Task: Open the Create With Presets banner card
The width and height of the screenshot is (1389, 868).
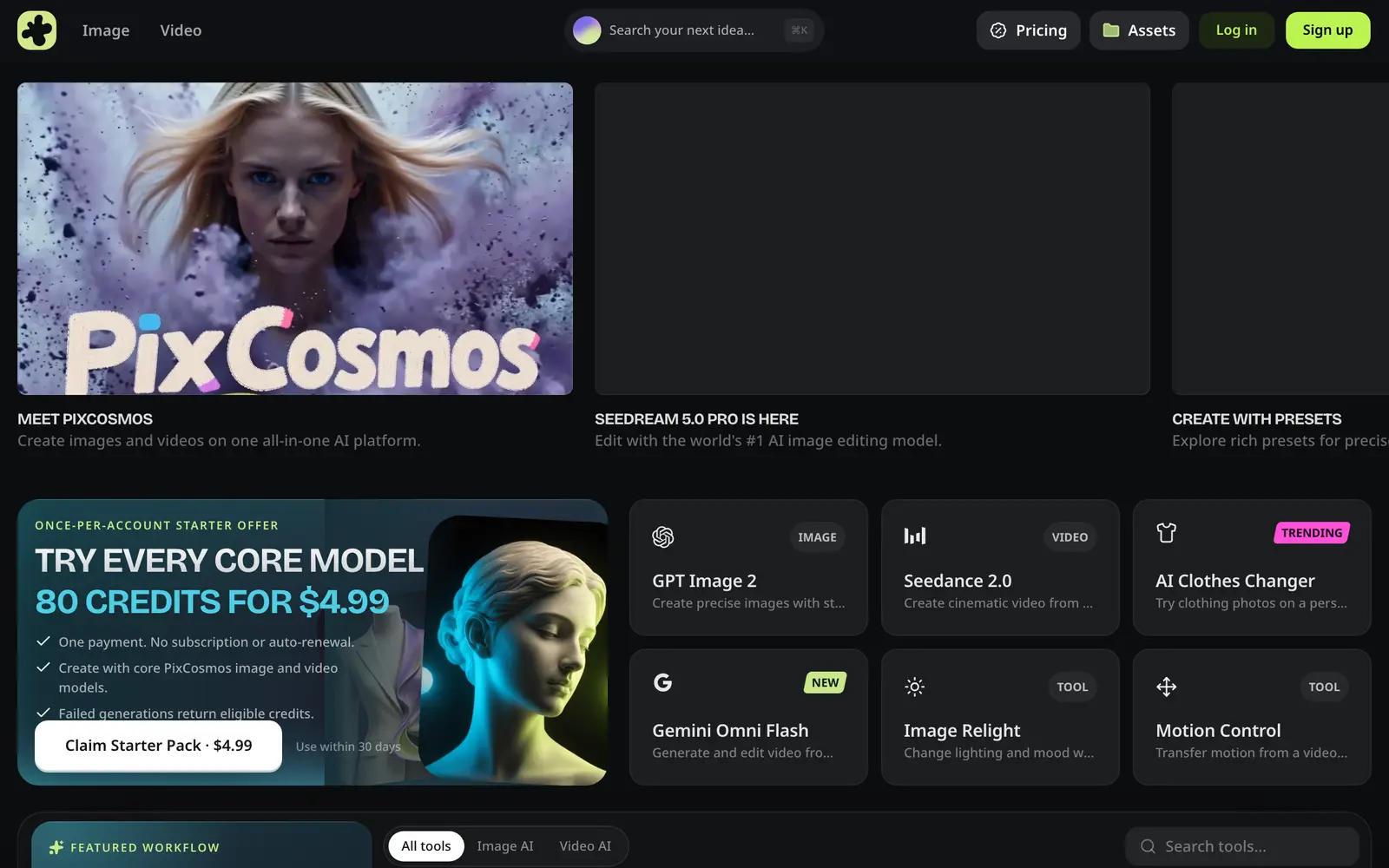Action: pos(1280,239)
